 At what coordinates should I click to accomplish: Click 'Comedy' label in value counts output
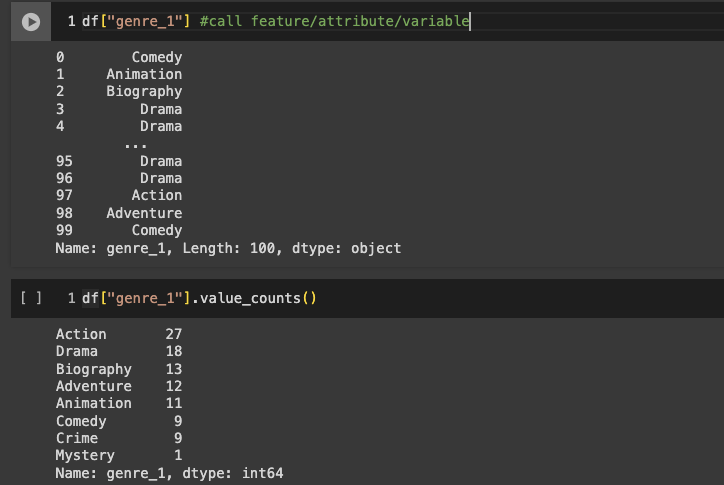pyautogui.click(x=81, y=421)
